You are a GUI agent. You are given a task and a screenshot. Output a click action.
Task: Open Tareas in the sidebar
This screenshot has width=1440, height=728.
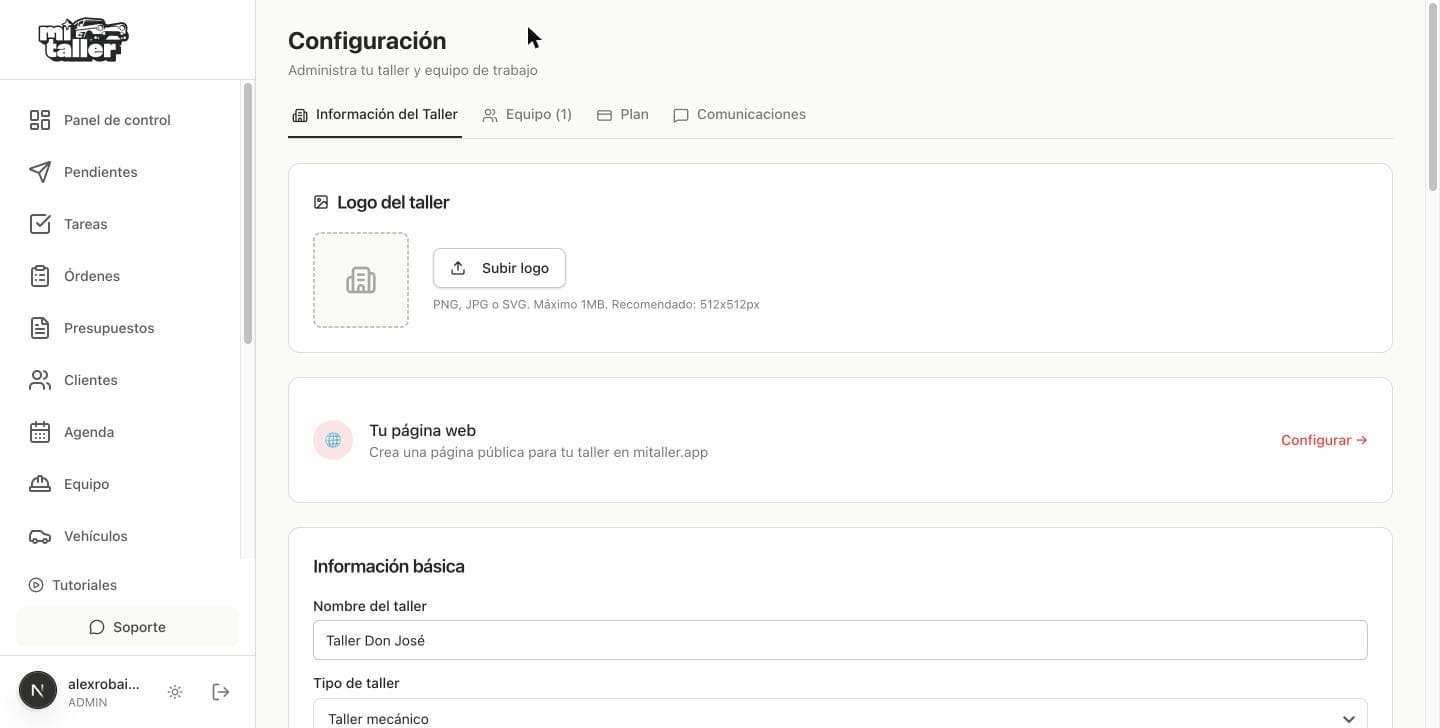pyautogui.click(x=120, y=224)
